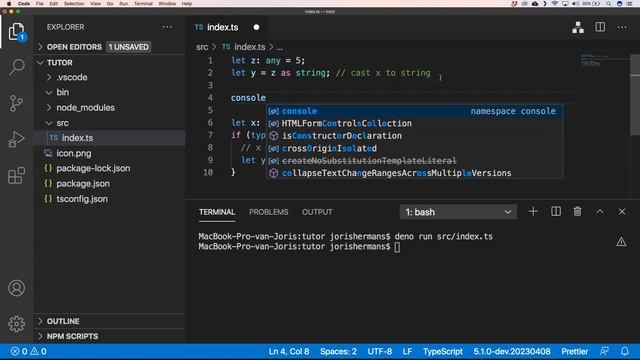Maximize the terminal panel with up chevron
640x360 pixels.
pyautogui.click(x=600, y=211)
